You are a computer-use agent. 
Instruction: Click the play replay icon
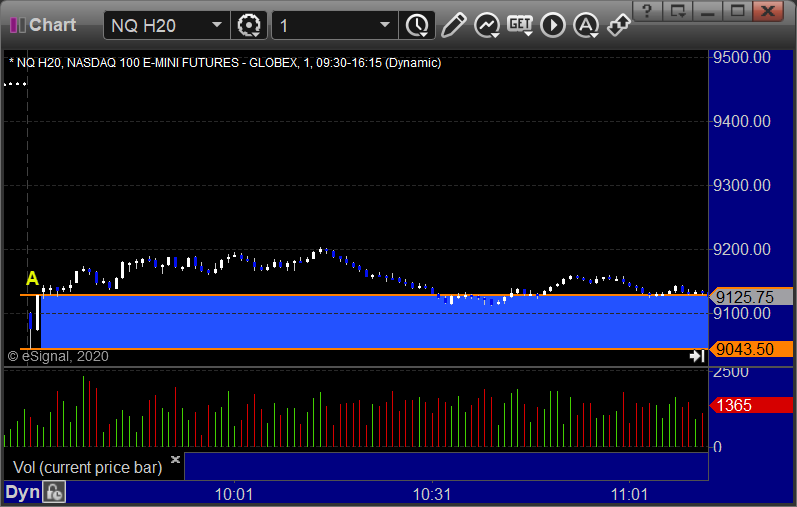tap(553, 25)
